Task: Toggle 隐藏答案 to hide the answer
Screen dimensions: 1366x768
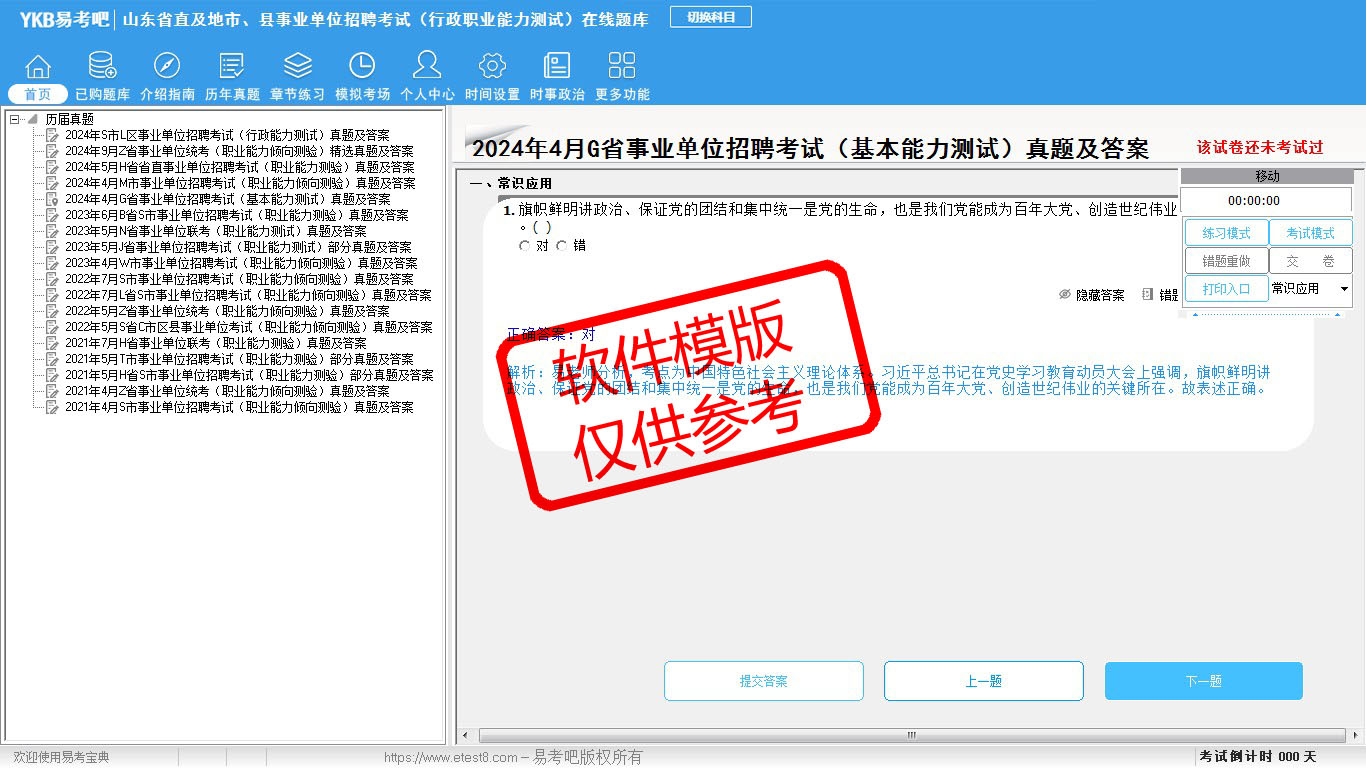Action: click(1091, 295)
